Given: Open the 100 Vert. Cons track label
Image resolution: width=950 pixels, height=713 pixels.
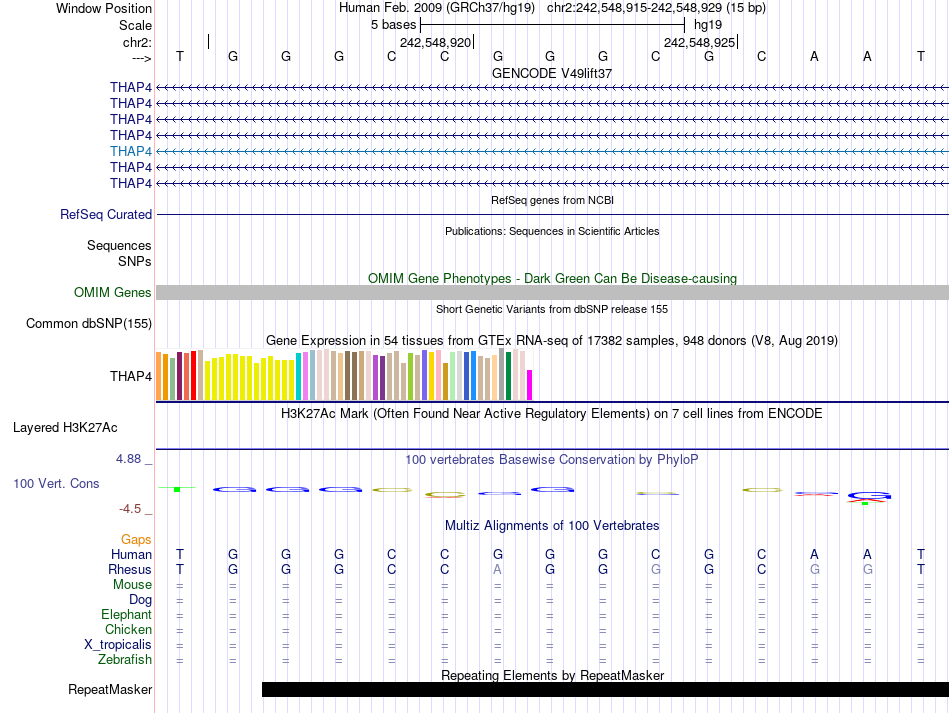Looking at the screenshot, I should (56, 483).
